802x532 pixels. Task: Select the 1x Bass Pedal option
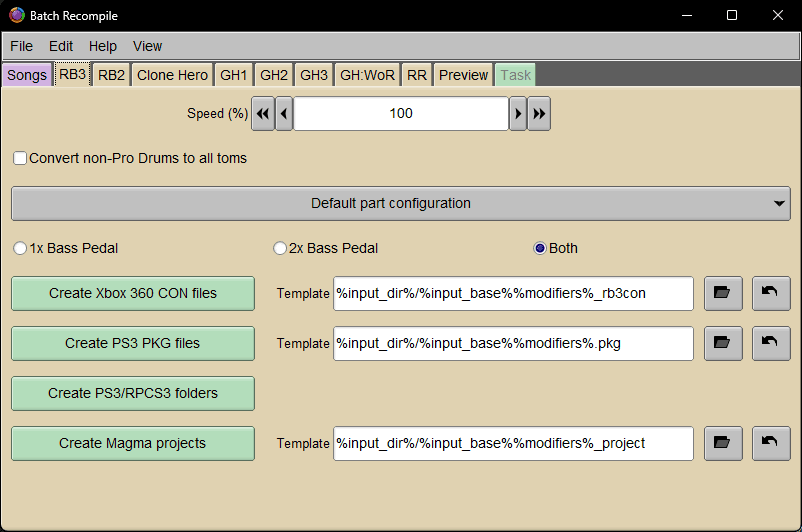(x=19, y=248)
